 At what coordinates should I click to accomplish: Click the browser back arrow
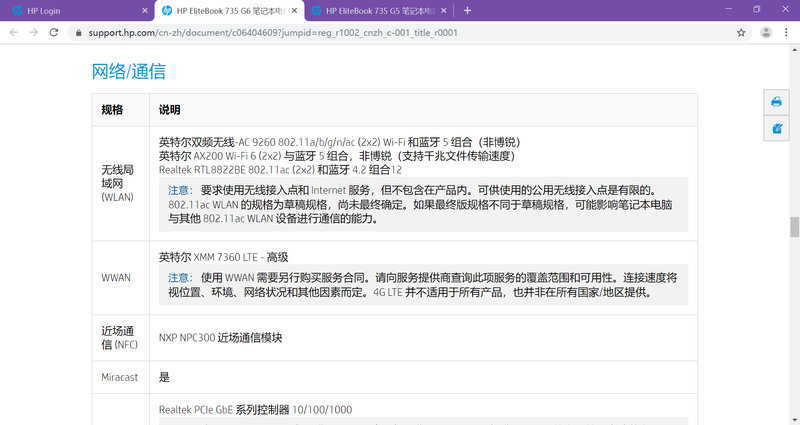point(13,32)
